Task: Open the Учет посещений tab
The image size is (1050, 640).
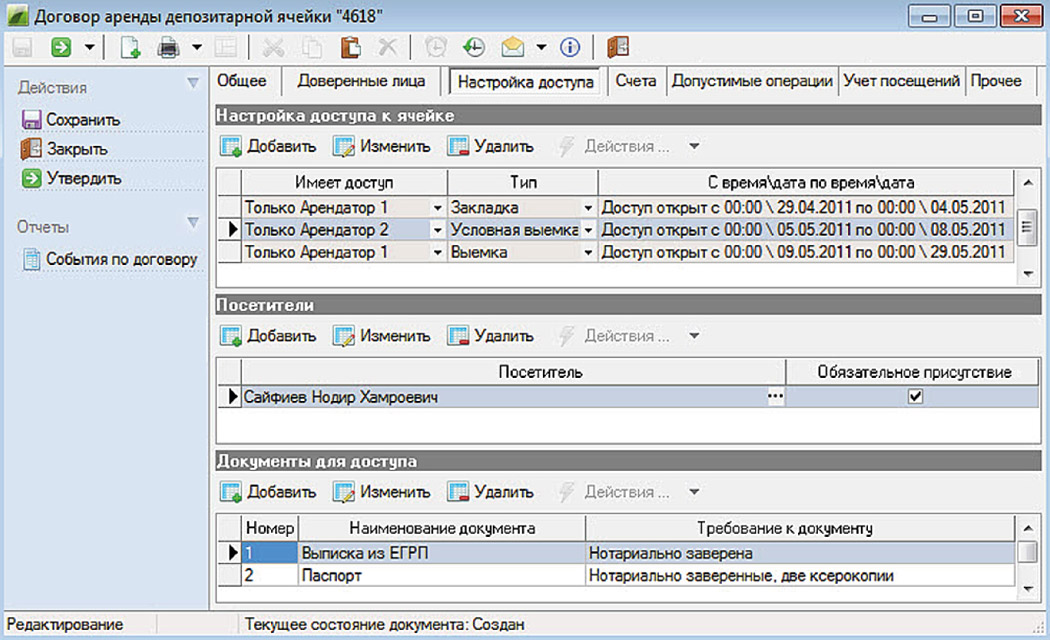Action: [901, 81]
